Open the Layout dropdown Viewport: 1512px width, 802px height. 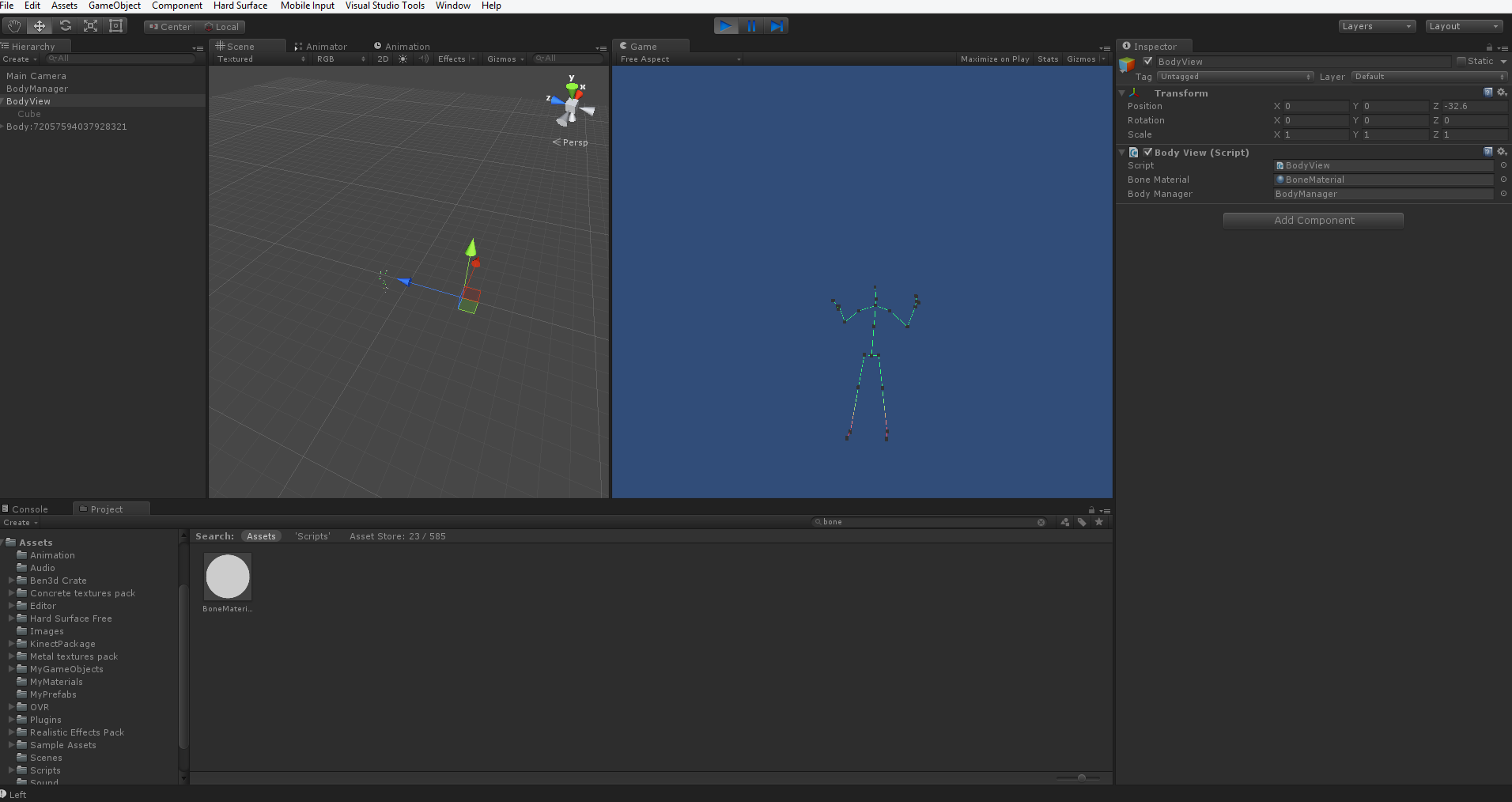[x=1464, y=26]
